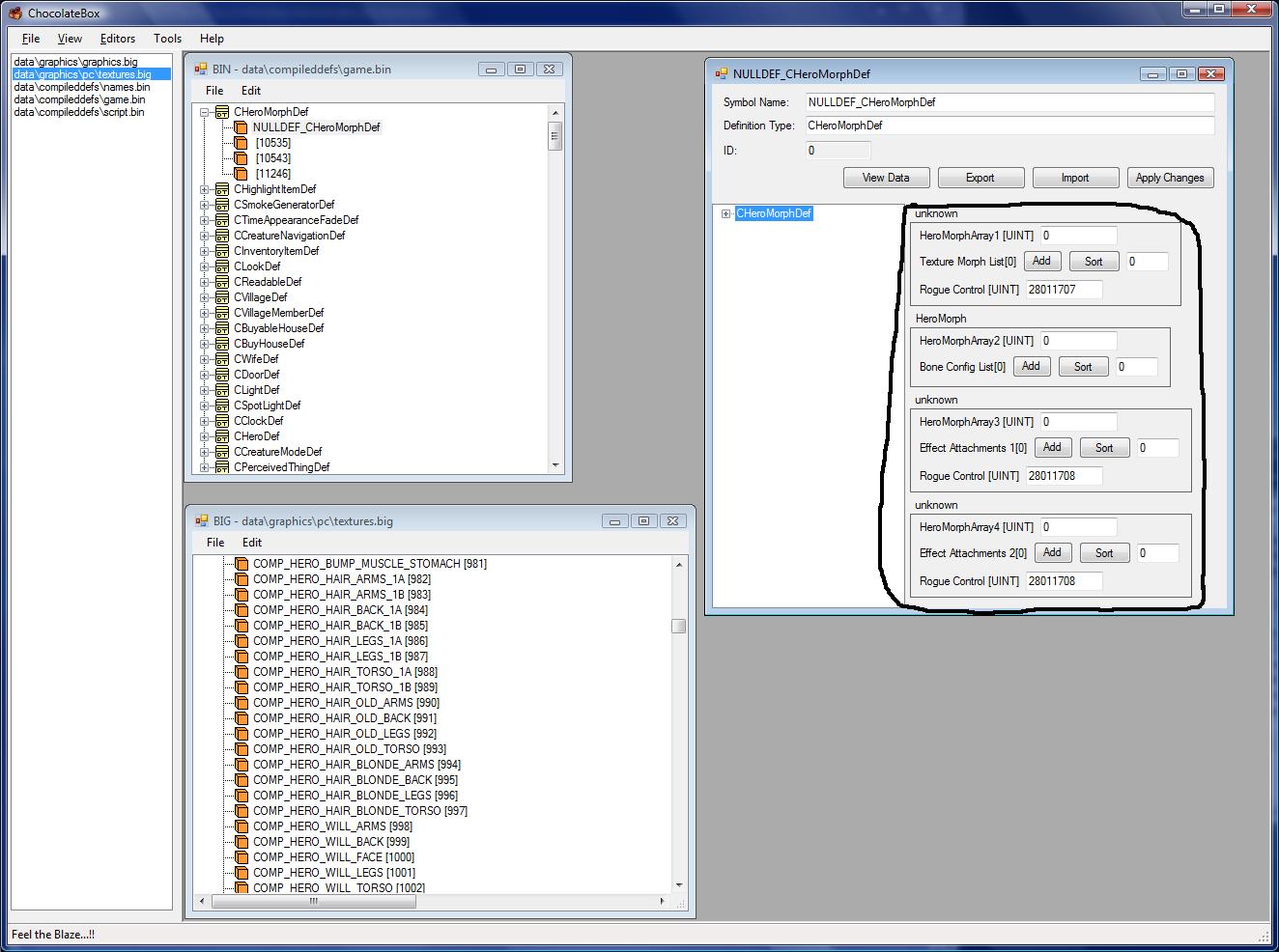Open the Tools menu

167,39
